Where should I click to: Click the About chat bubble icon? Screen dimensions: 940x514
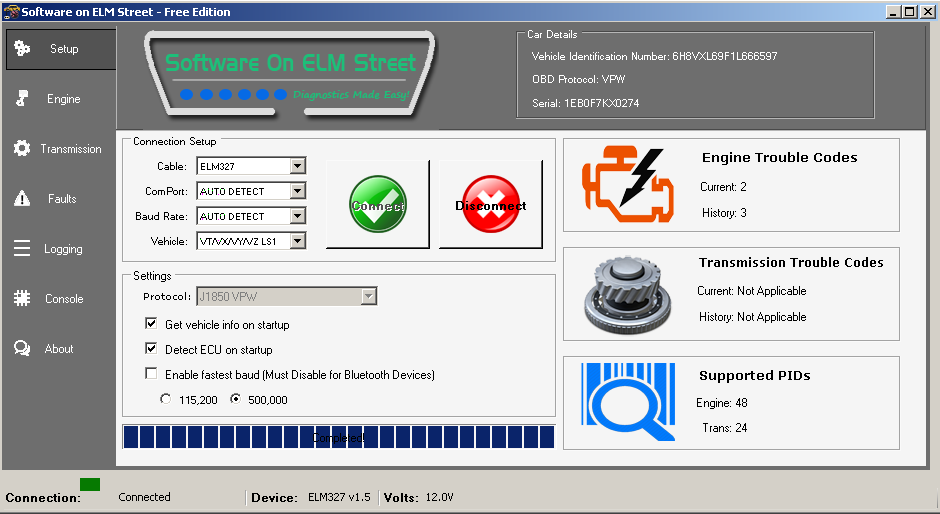22,348
